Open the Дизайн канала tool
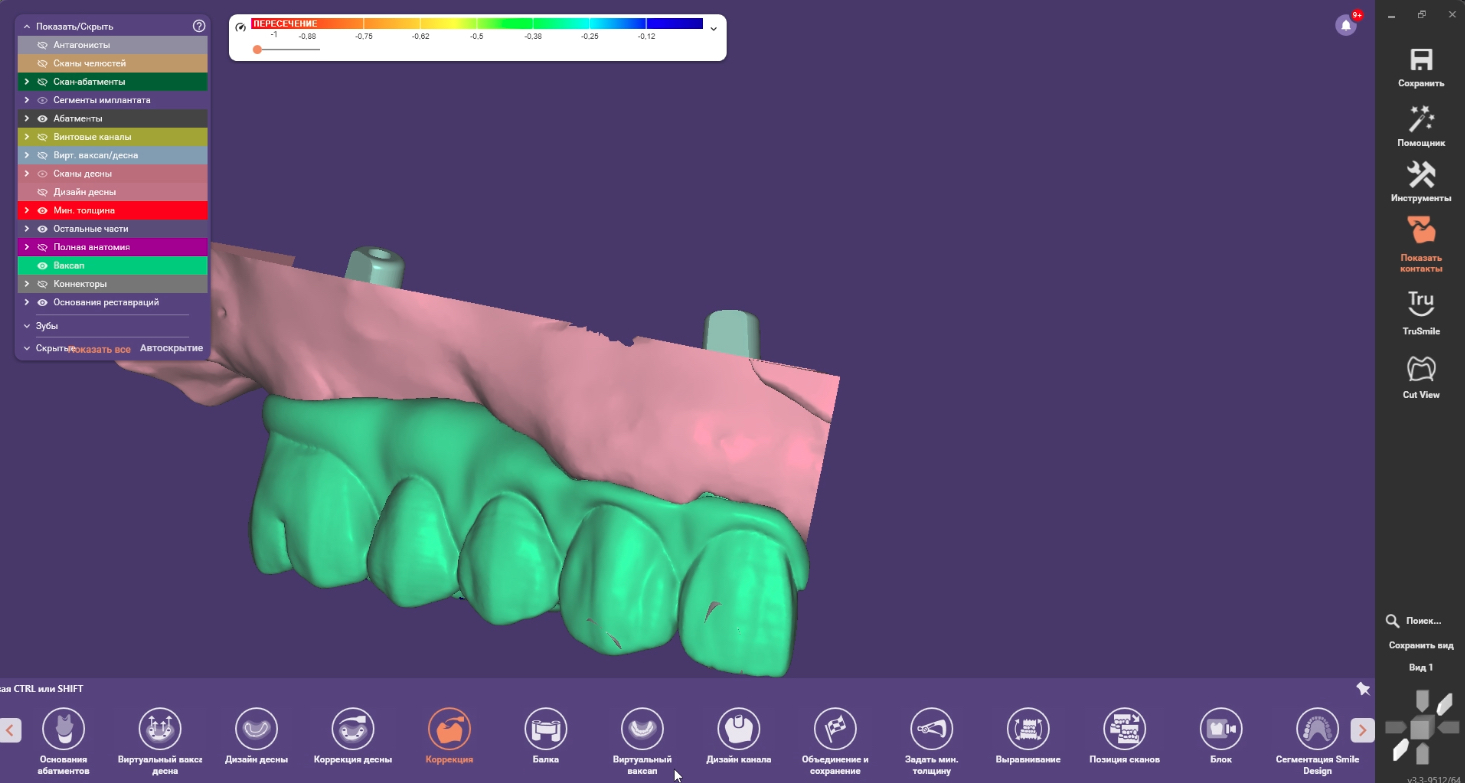 coord(739,729)
